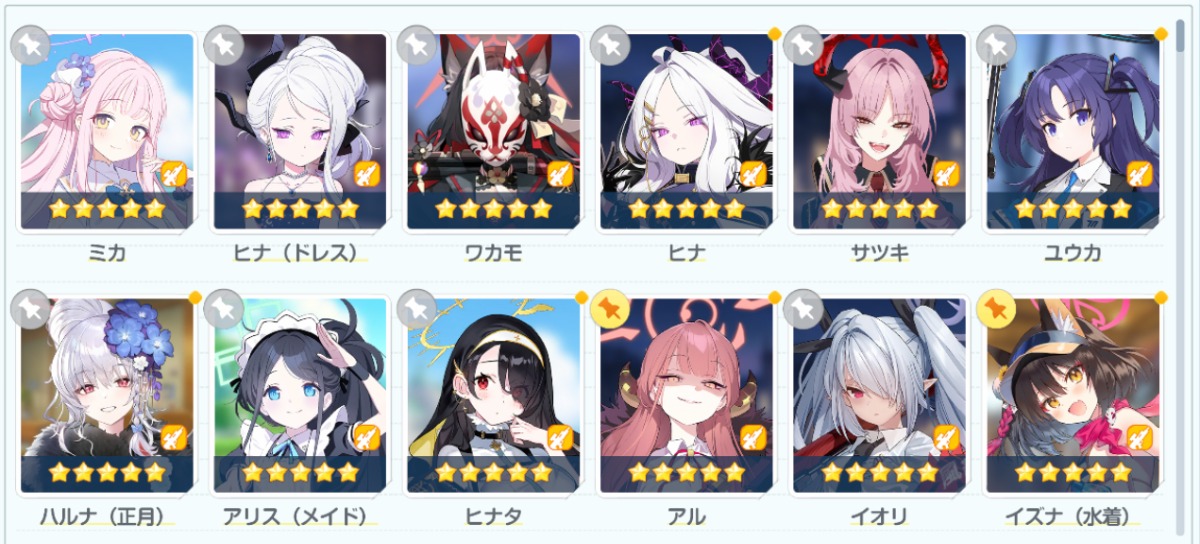Pin ワカモ using the gray pin icon
The width and height of the screenshot is (1200, 544).
pyautogui.click(x=415, y=45)
